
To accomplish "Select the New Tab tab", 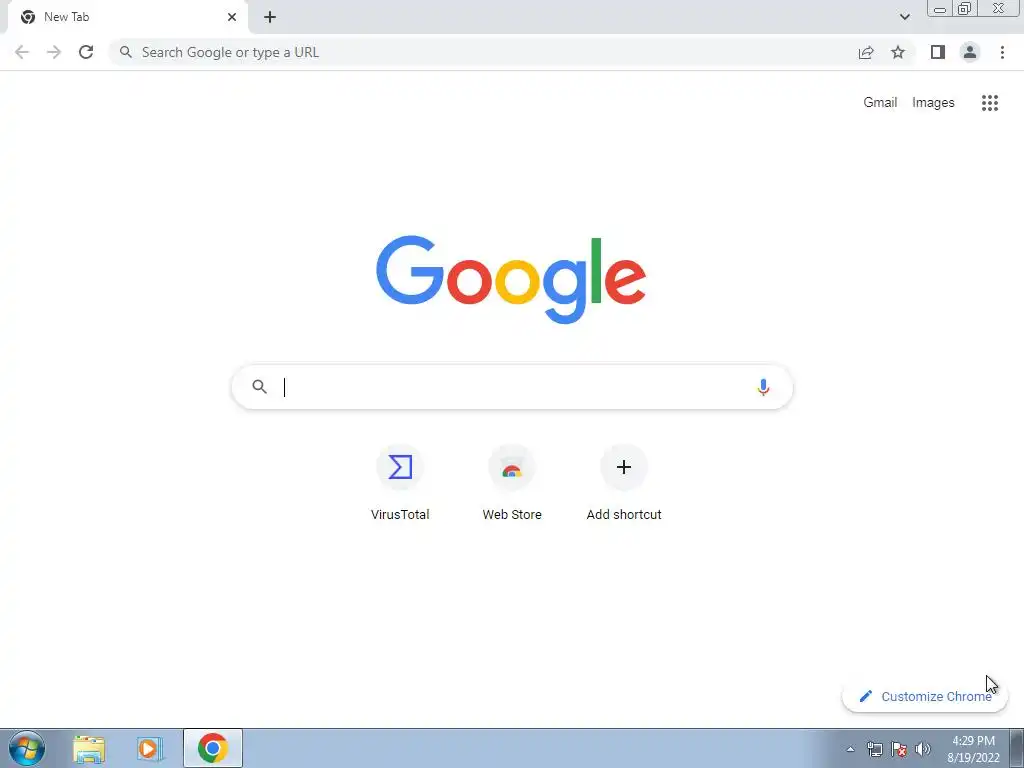I will click(x=128, y=17).
